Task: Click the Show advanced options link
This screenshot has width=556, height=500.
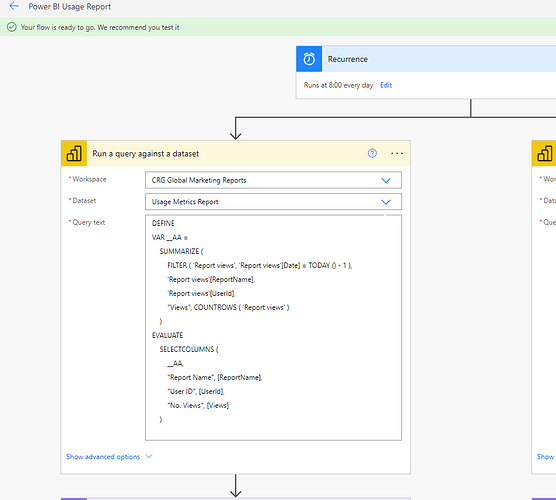Action: (x=103, y=457)
